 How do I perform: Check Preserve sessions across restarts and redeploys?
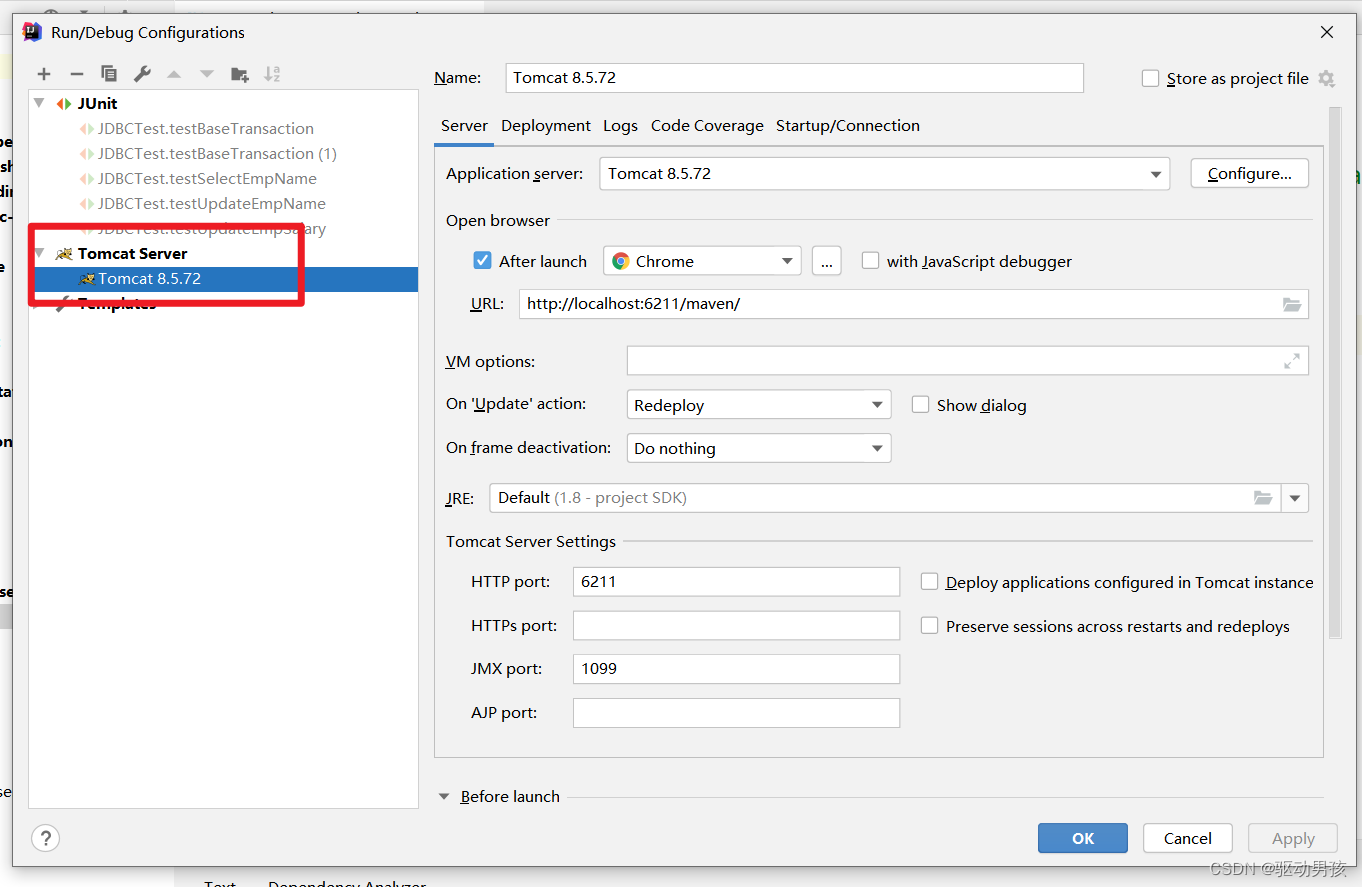(929, 625)
